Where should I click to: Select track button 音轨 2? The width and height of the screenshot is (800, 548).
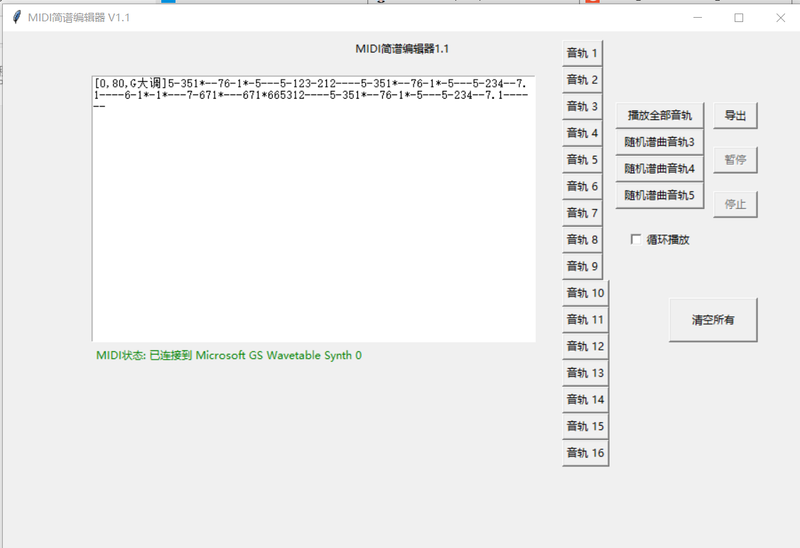[x=582, y=80]
